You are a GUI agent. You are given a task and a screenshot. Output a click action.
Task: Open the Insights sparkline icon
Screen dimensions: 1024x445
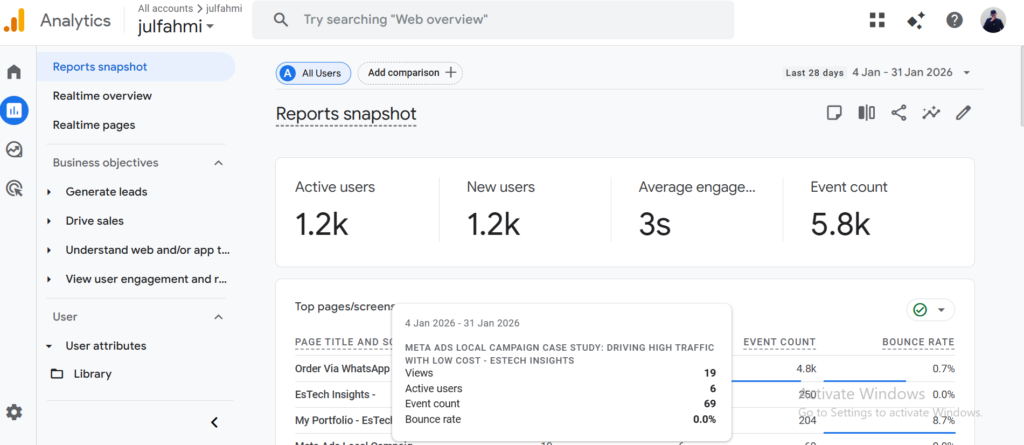click(x=931, y=113)
